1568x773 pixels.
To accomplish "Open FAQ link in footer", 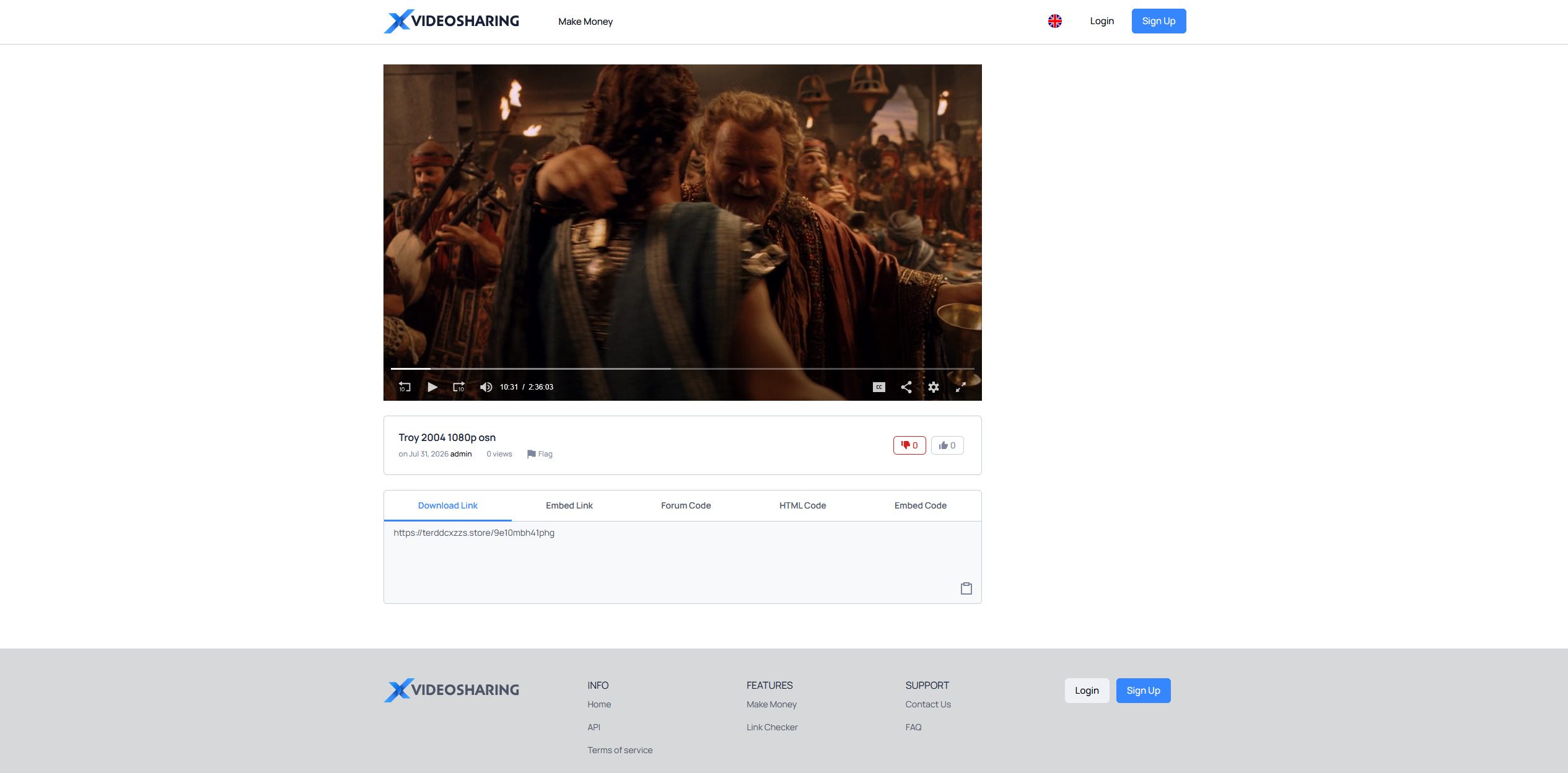I will click(x=914, y=727).
